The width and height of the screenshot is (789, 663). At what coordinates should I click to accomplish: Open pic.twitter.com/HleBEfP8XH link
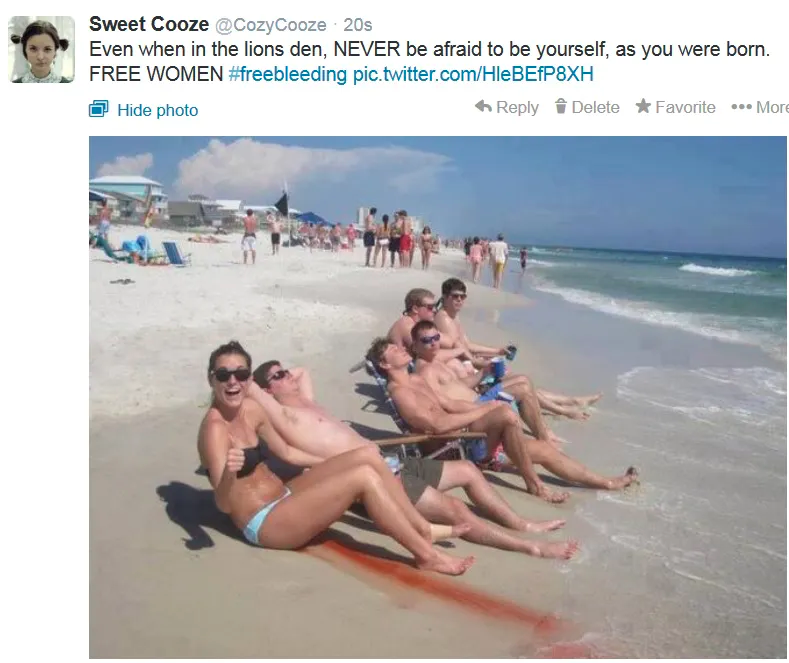tap(473, 74)
